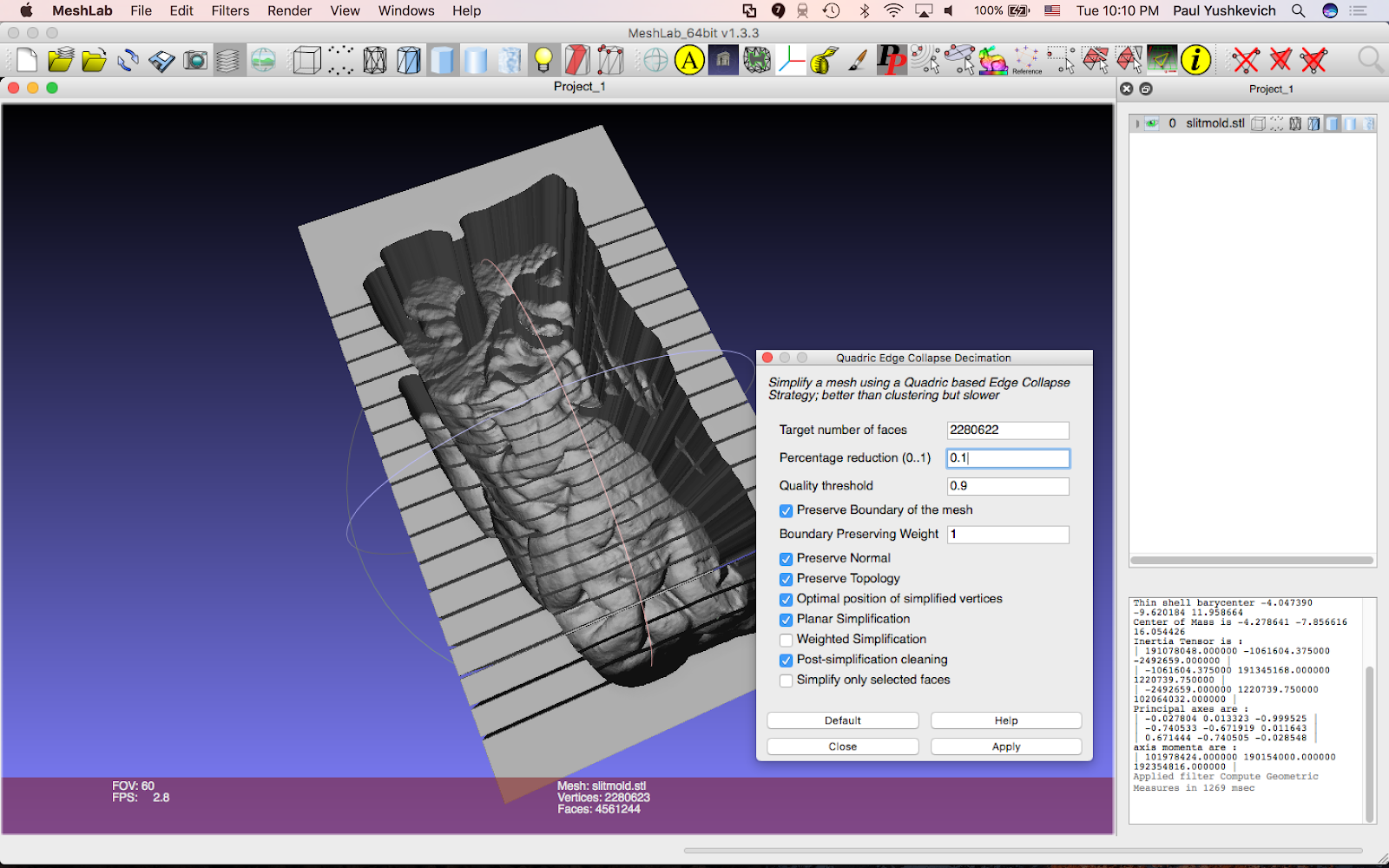Viewport: 1389px width, 868px height.
Task: Click the yellow A annotation icon
Action: click(689, 60)
